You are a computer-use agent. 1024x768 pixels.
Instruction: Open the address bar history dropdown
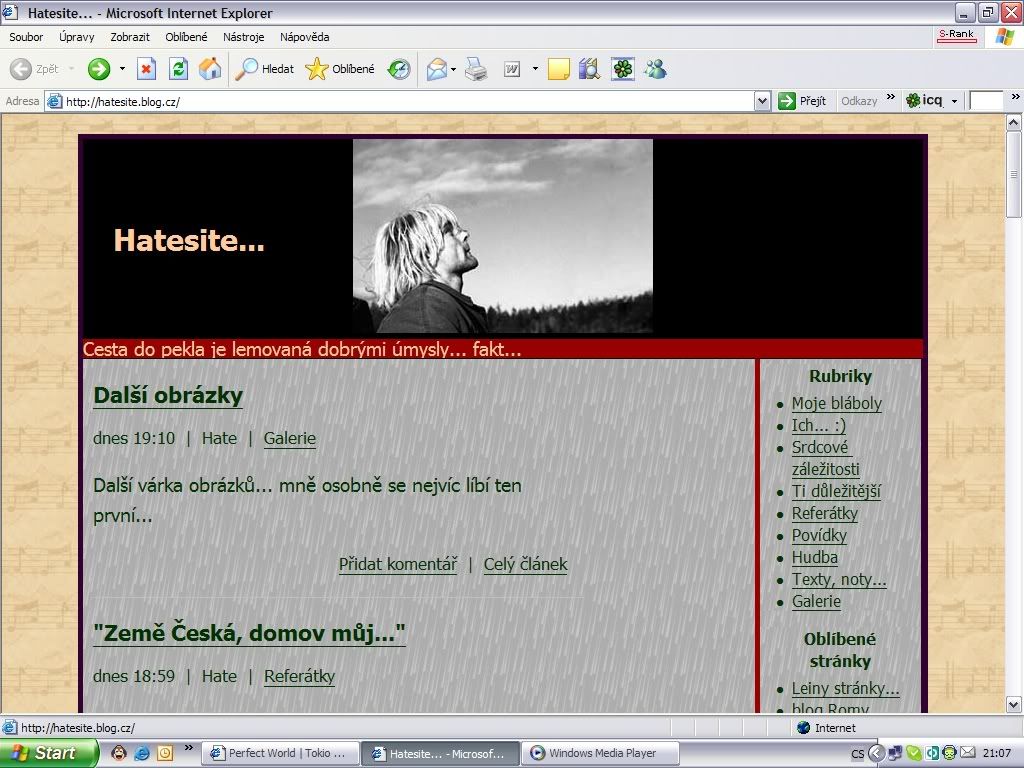(762, 100)
